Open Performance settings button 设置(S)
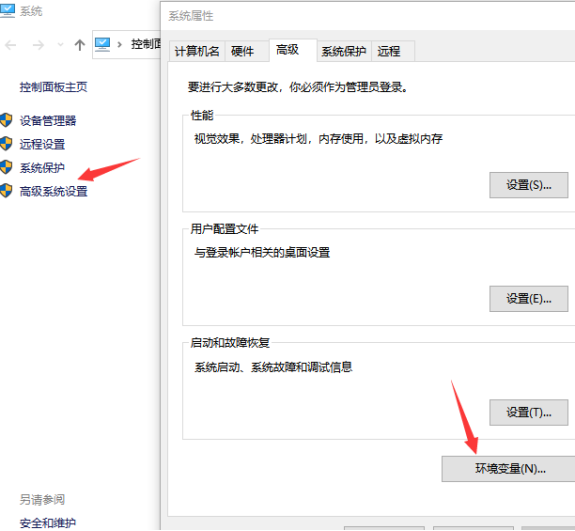The height and width of the screenshot is (531, 575). 528,185
